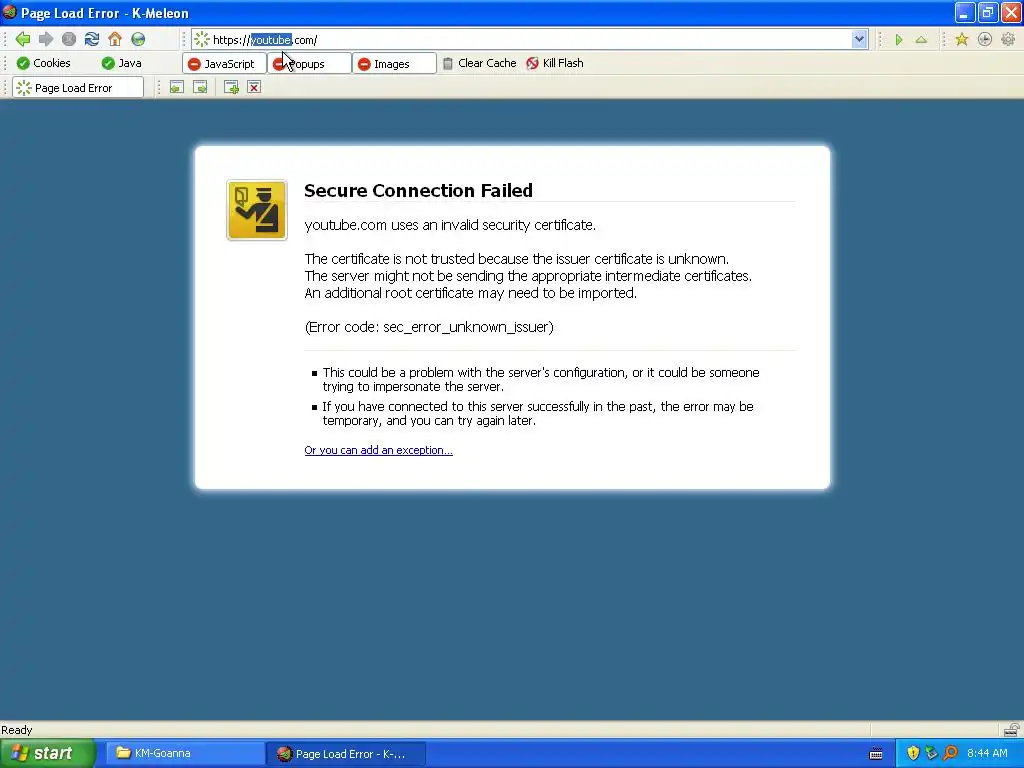Click the 'Secure Connection Failed' heading
The image size is (1024, 768).
tap(419, 190)
